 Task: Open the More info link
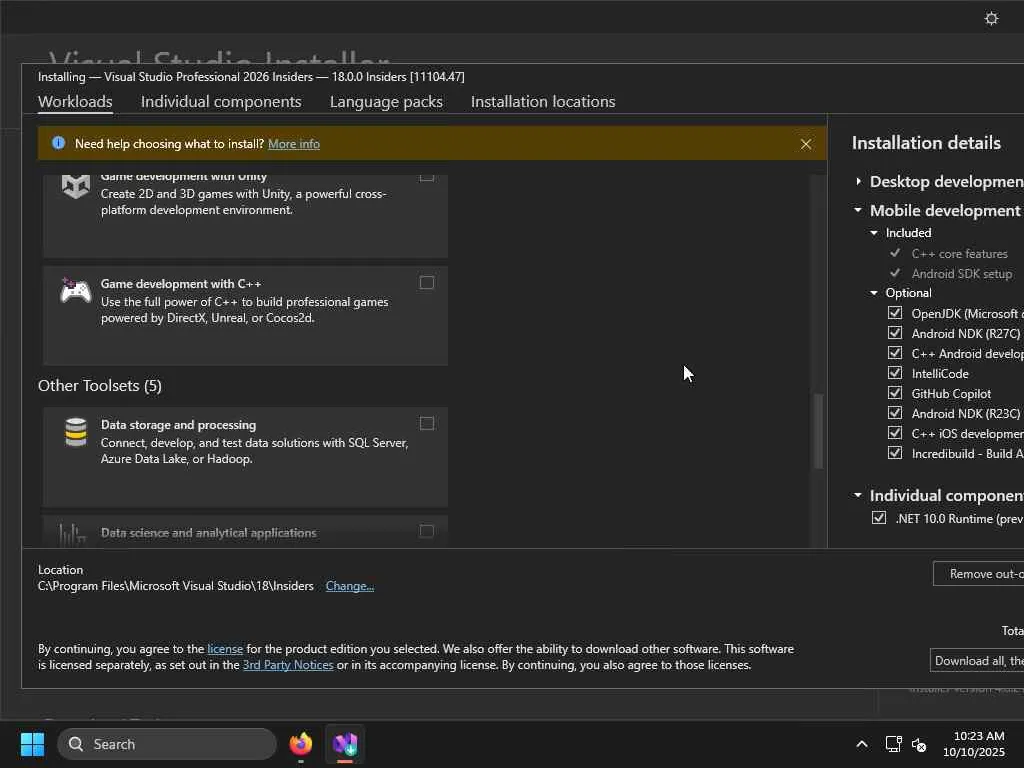pyautogui.click(x=294, y=144)
